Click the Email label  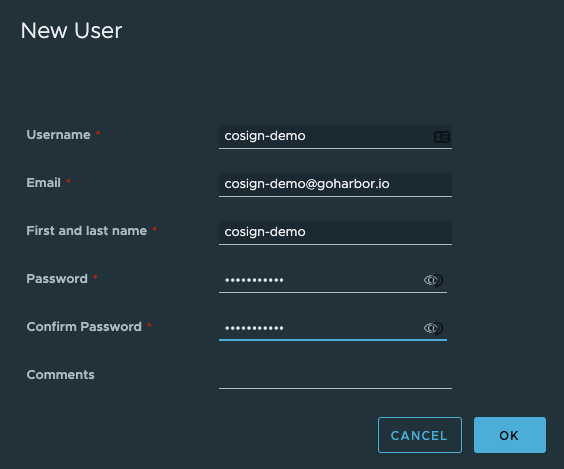[x=44, y=183]
